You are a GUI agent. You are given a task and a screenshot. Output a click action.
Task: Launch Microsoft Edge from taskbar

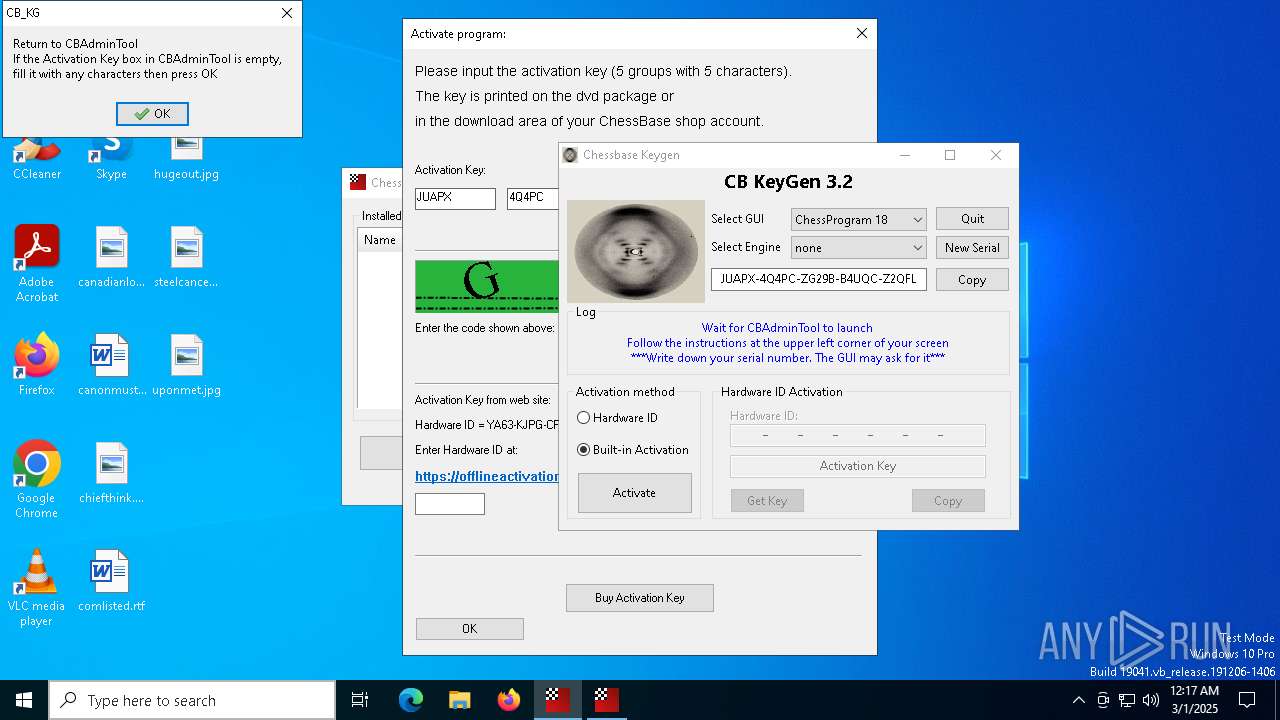411,700
